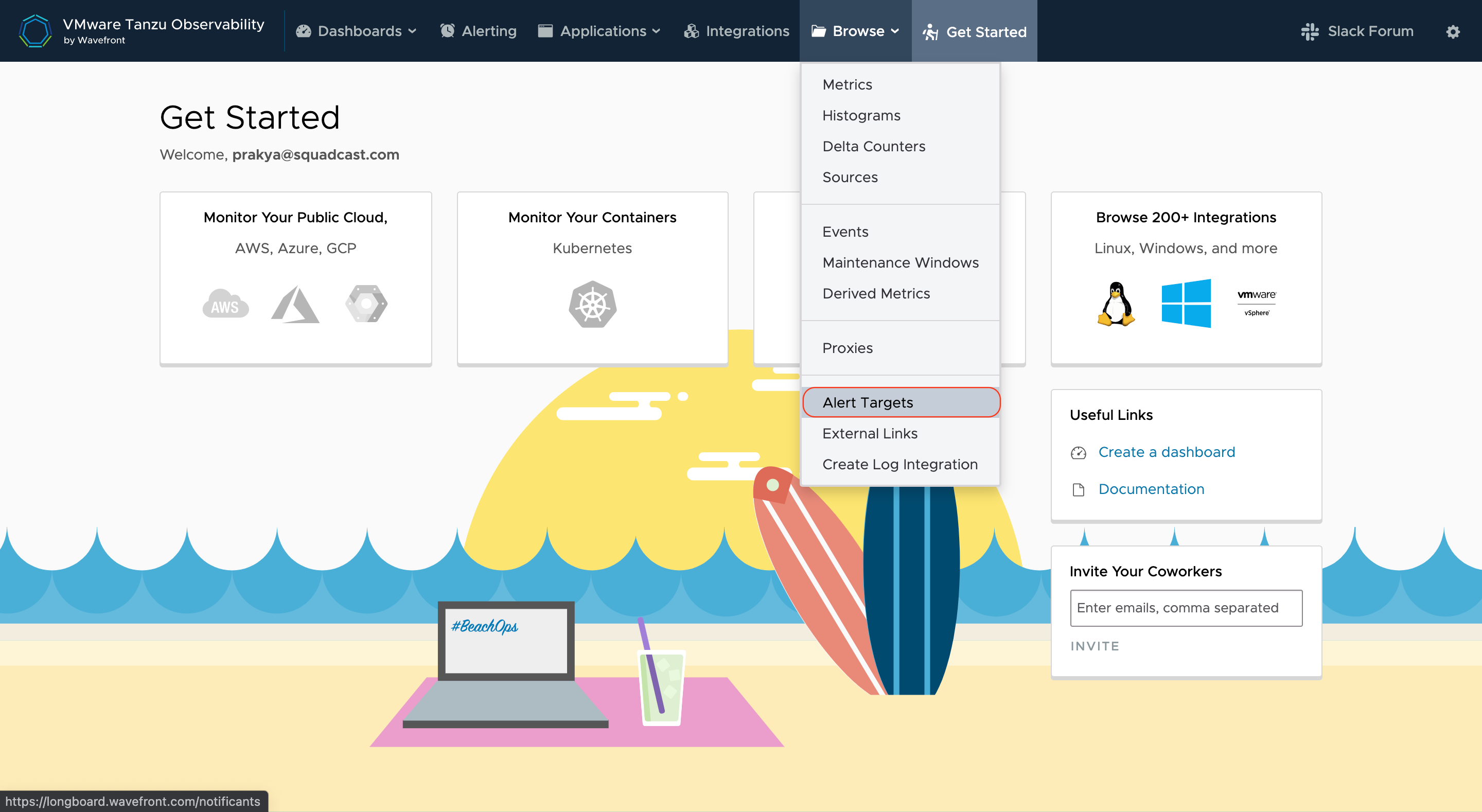Viewport: 1482px width, 812px height.
Task: Click the Slack logo icon
Action: point(1310,31)
